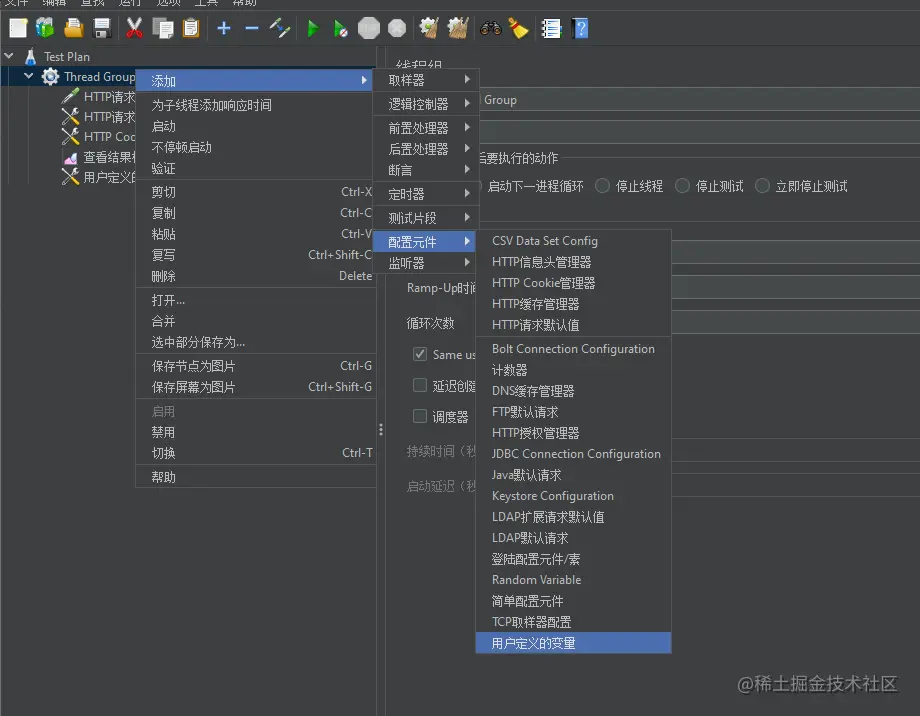Click the Copy icon in toolbar
920x716 pixels.
pos(163,28)
